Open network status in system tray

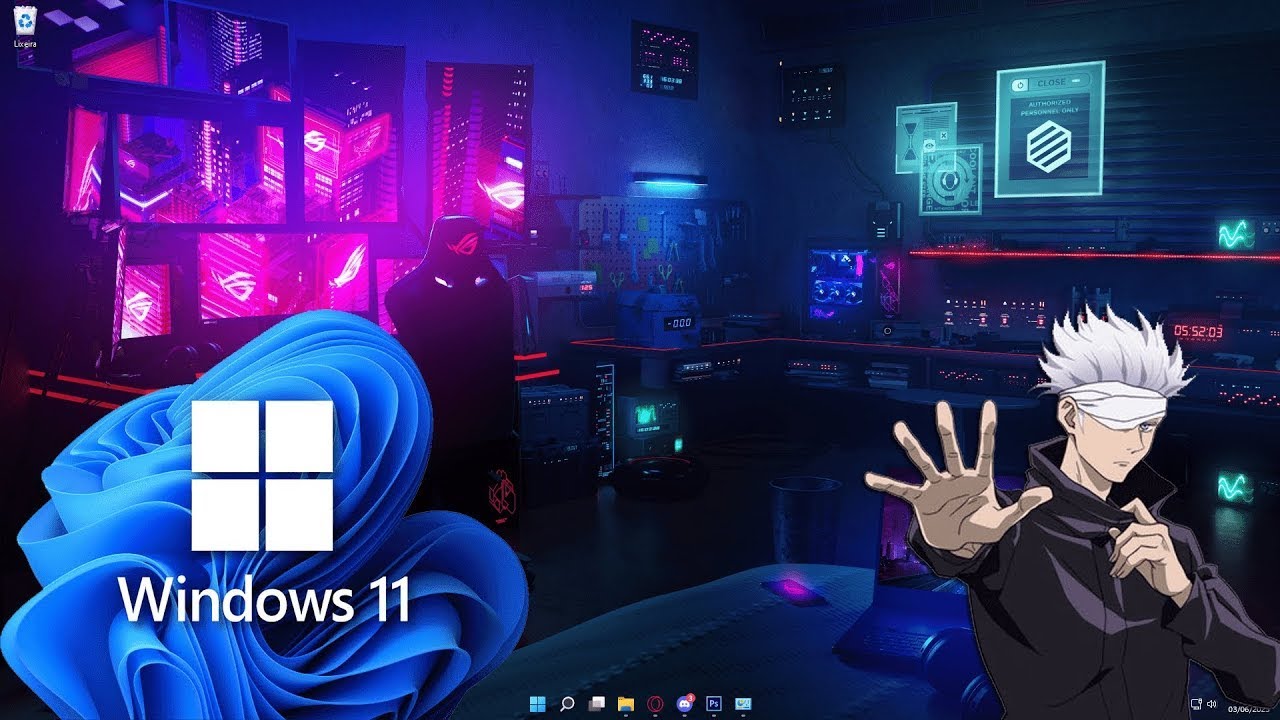point(1196,704)
